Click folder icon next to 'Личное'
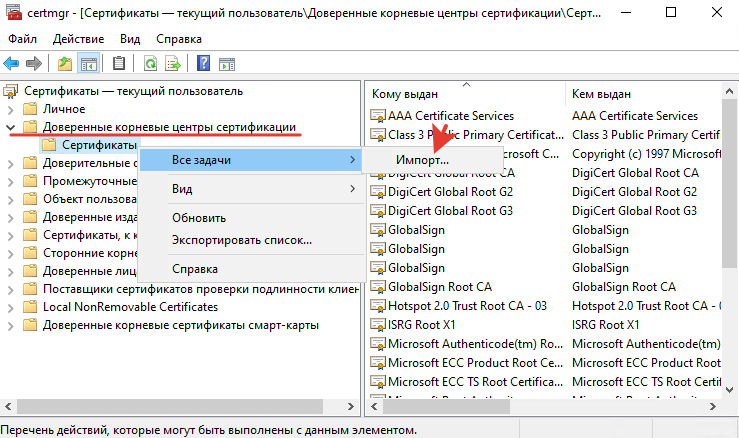The image size is (739, 438). pos(30,109)
